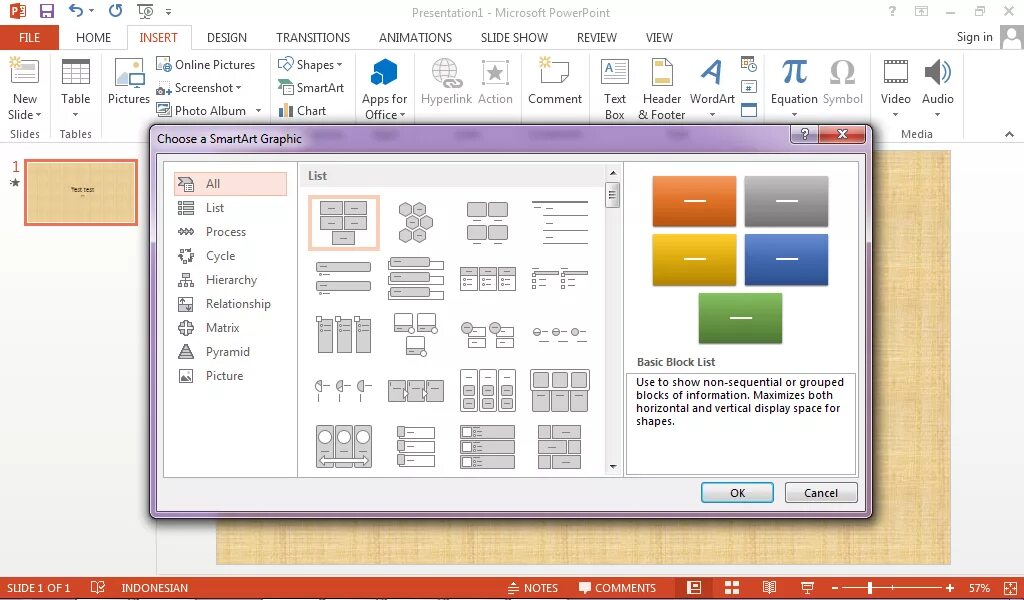Click spell check icon in status bar
Viewport: 1024px width, 600px height.
click(x=97, y=588)
